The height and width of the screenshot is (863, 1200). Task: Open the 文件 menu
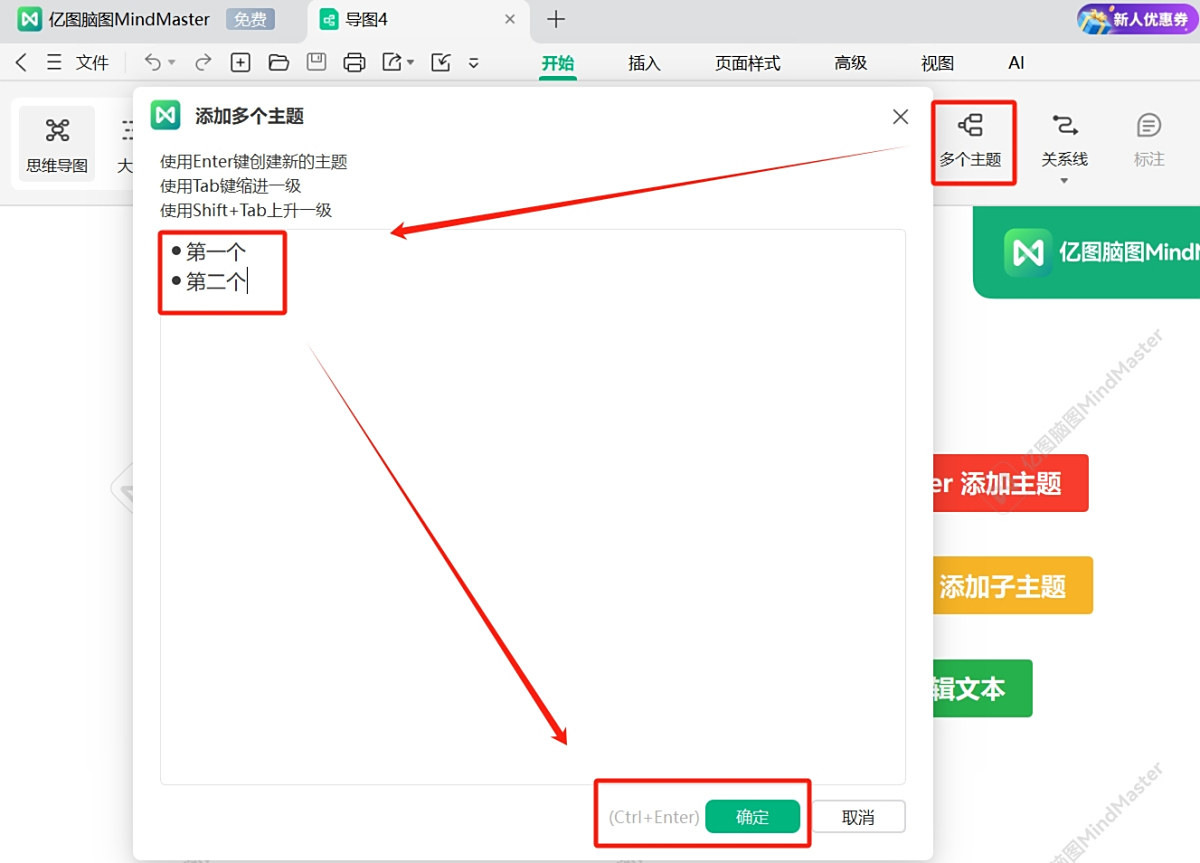tap(92, 63)
